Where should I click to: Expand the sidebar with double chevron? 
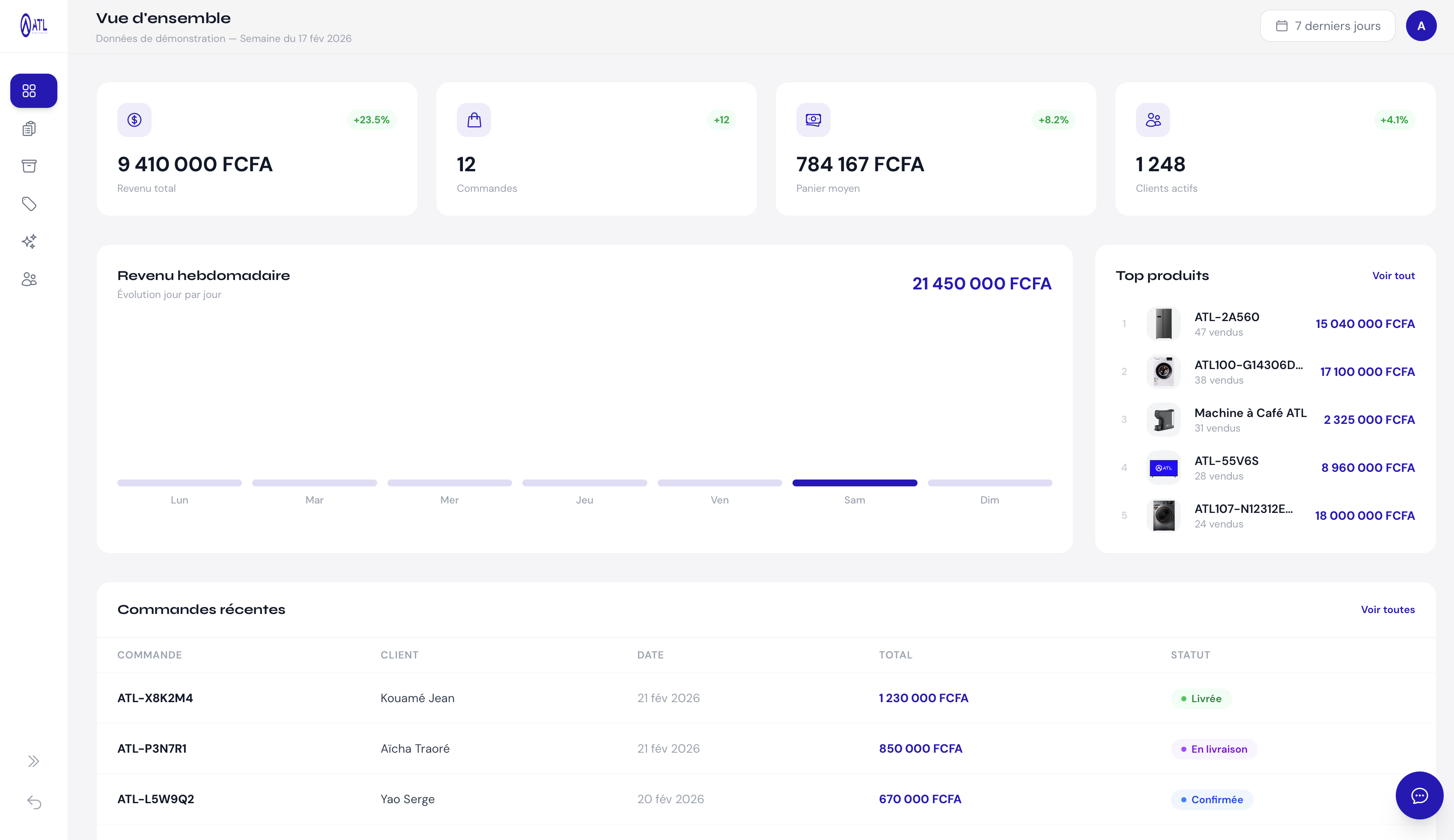coord(34,761)
